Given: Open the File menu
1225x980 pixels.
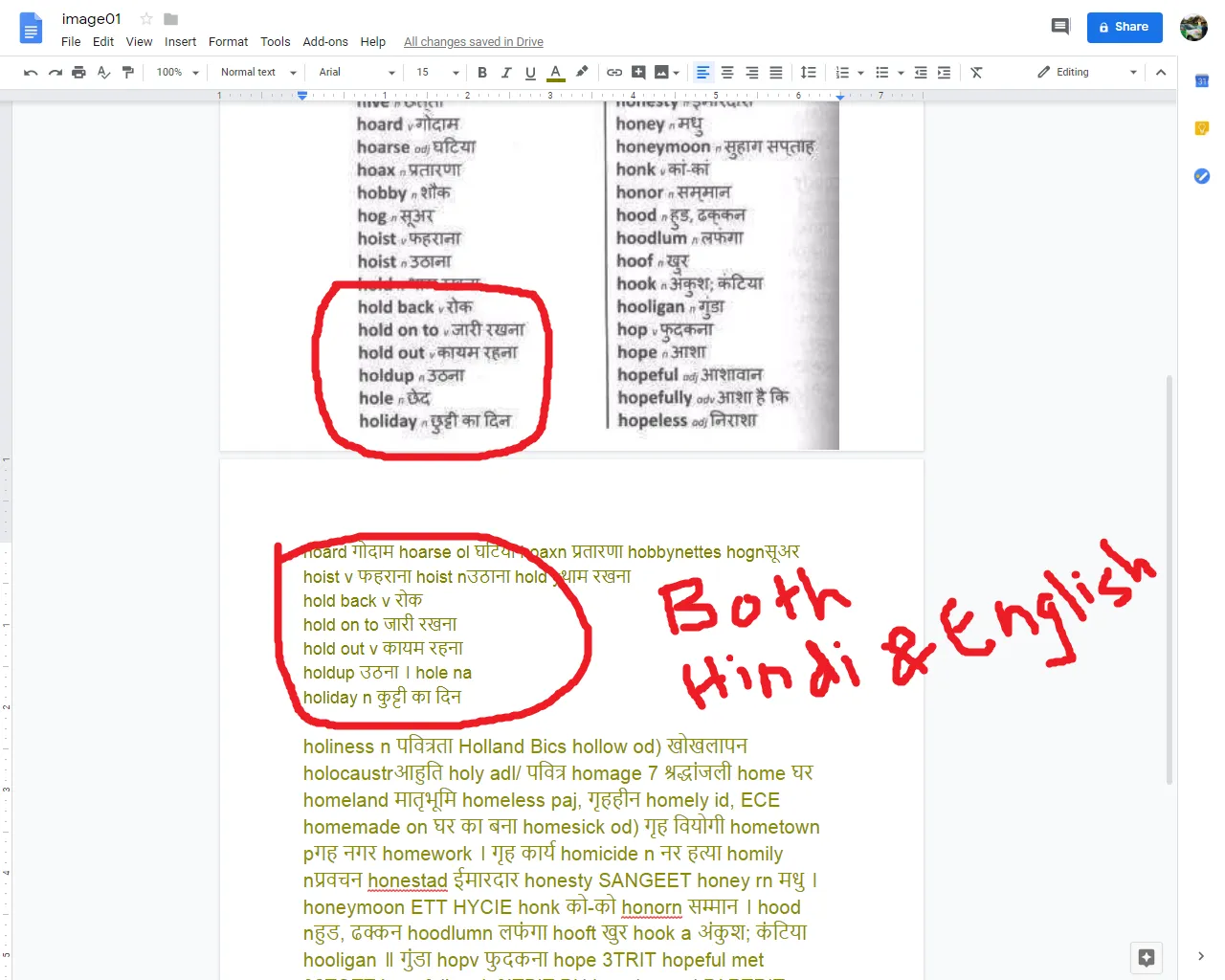Looking at the screenshot, I should coord(71,42).
